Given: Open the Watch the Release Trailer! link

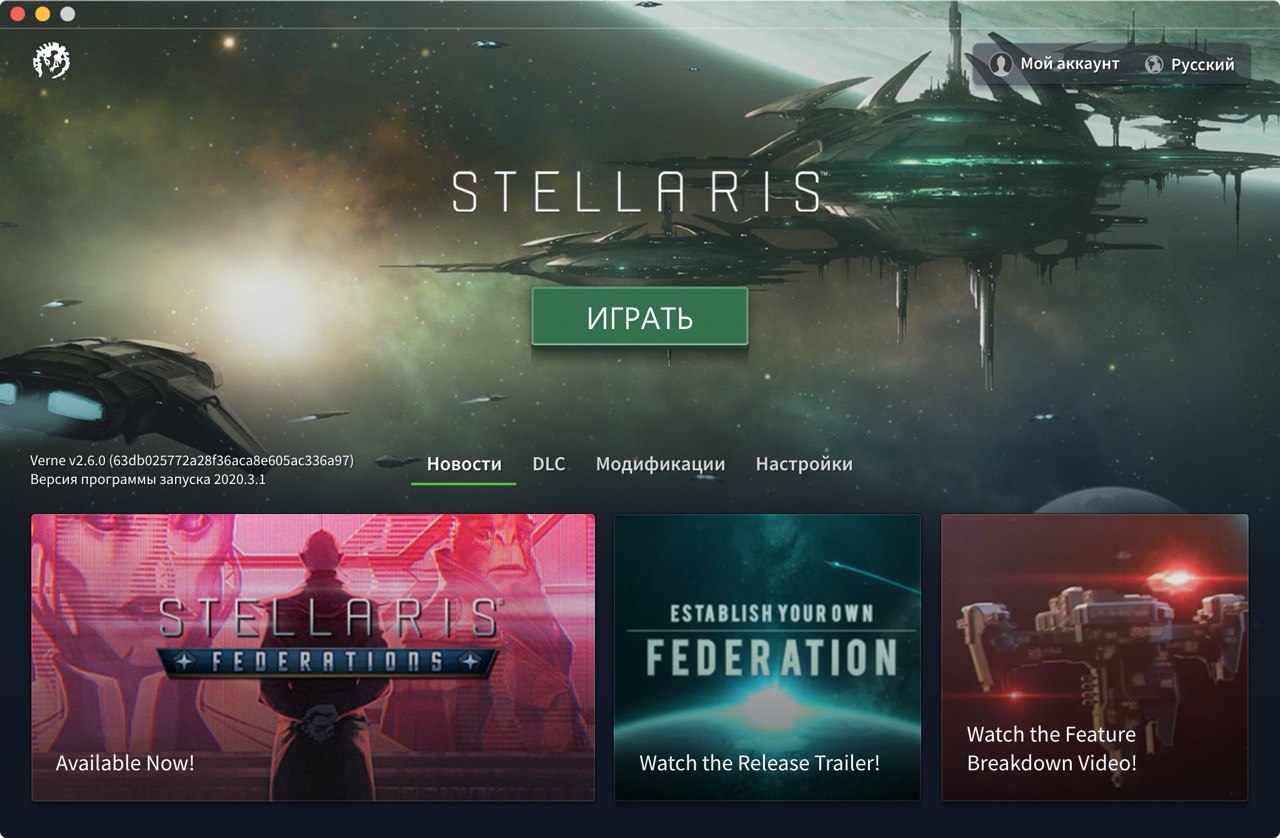Looking at the screenshot, I should click(760, 763).
